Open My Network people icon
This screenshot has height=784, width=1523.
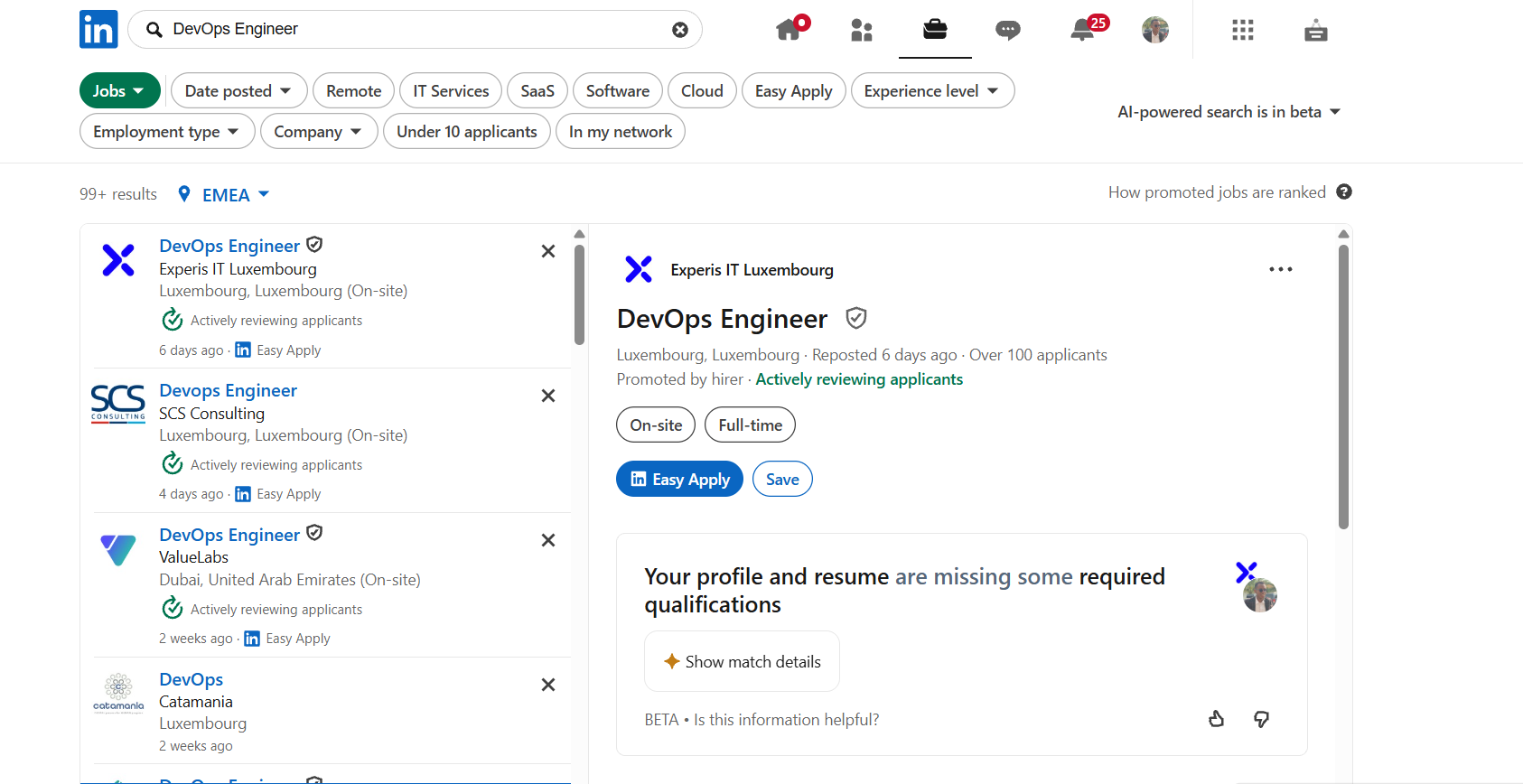[x=862, y=31]
